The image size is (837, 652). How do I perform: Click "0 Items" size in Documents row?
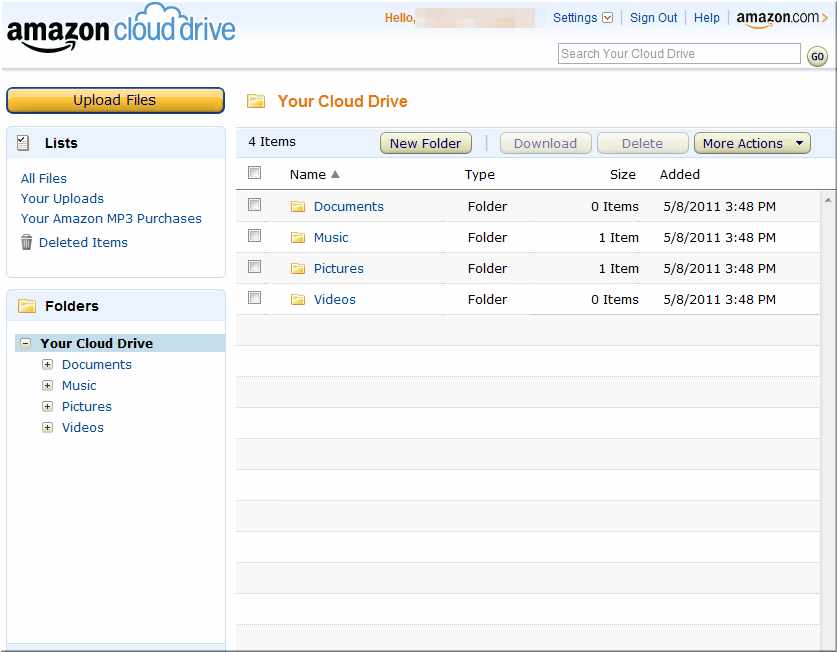click(614, 207)
